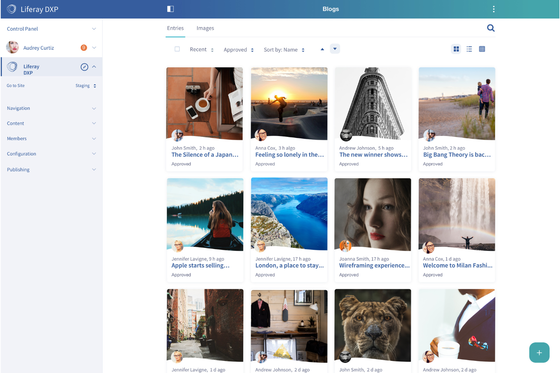Click the waterfall rainbow cover image thumbnail
The image size is (560, 373).
(457, 214)
